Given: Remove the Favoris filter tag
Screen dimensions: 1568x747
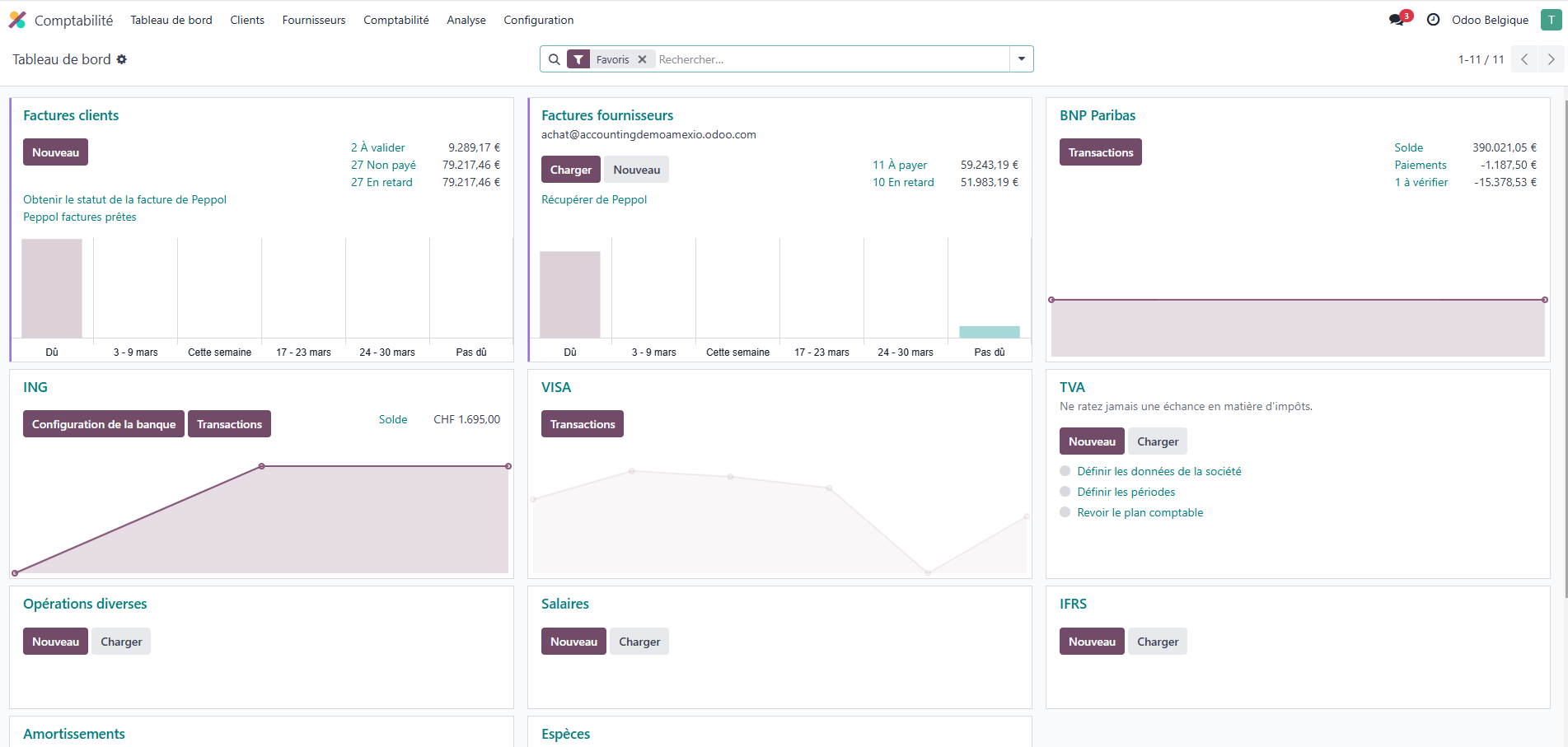Looking at the screenshot, I should (x=642, y=59).
